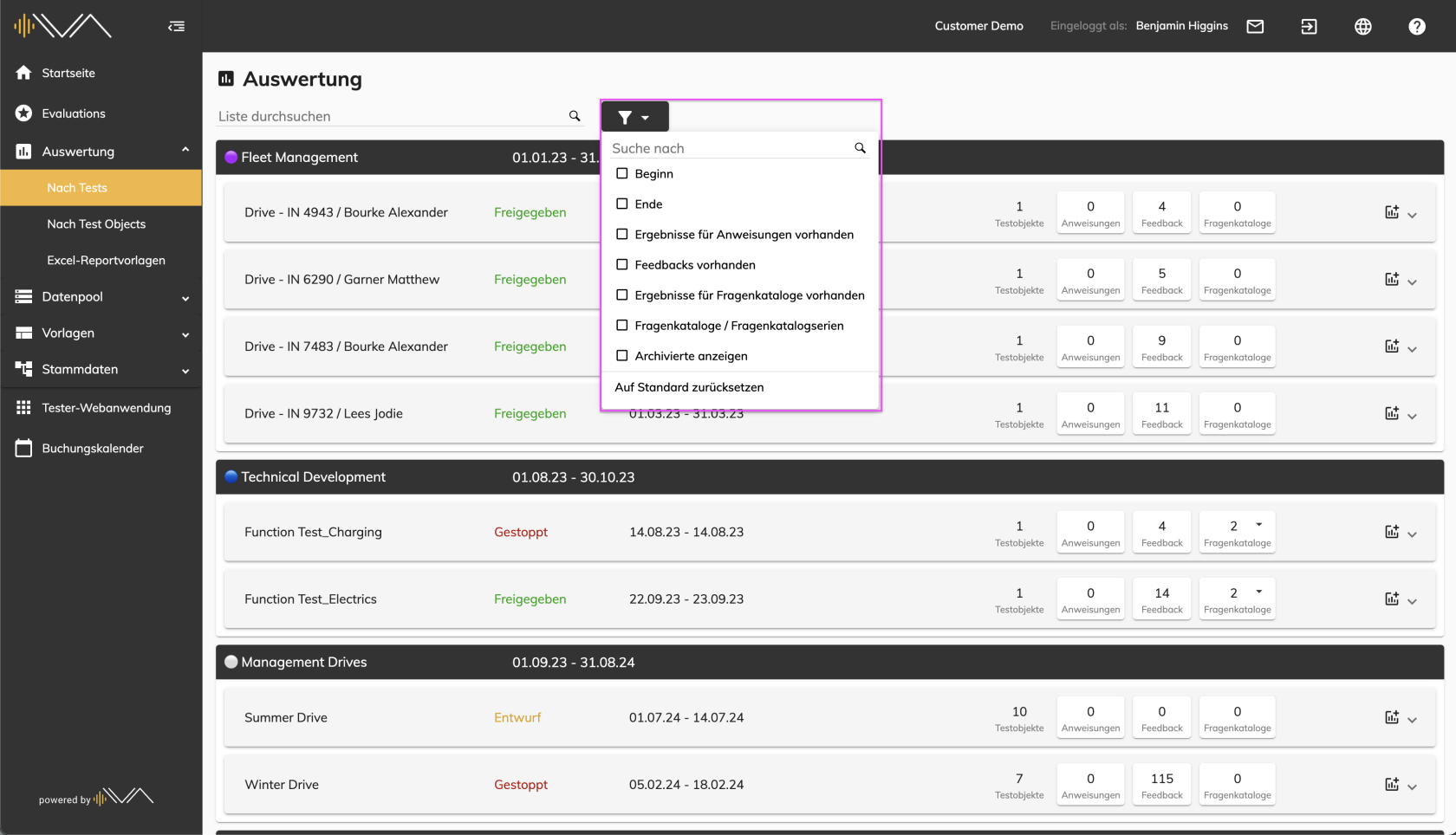Expand row Drive IN 7483 chevron
1456x835 pixels.
tap(1412, 349)
